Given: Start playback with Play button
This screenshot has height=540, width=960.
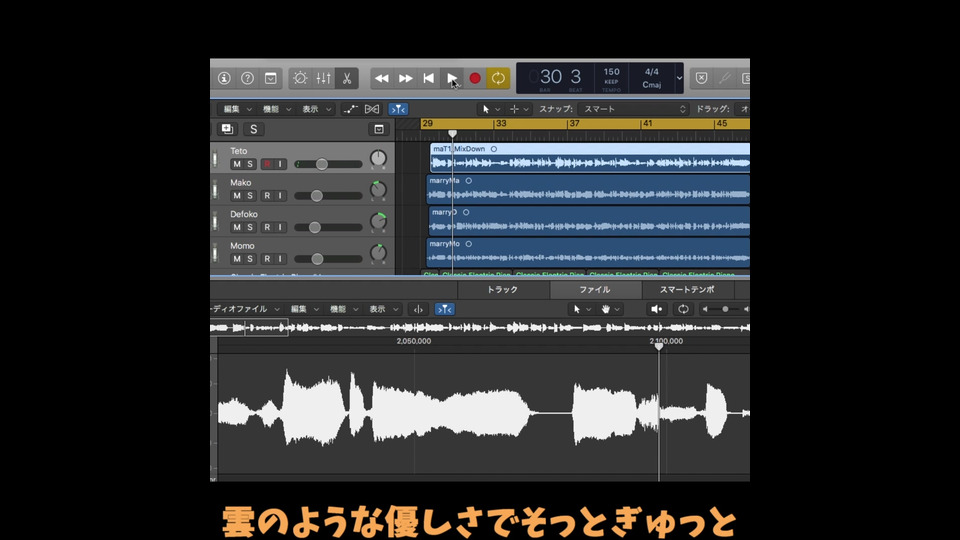Looking at the screenshot, I should click(452, 78).
